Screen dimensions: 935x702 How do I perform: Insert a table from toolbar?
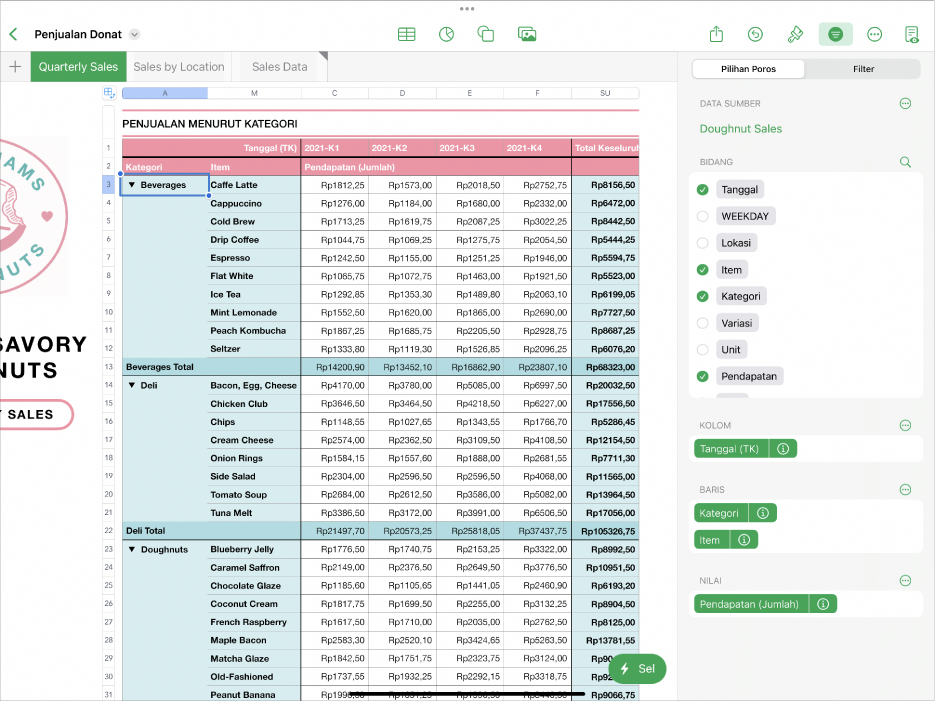point(407,35)
